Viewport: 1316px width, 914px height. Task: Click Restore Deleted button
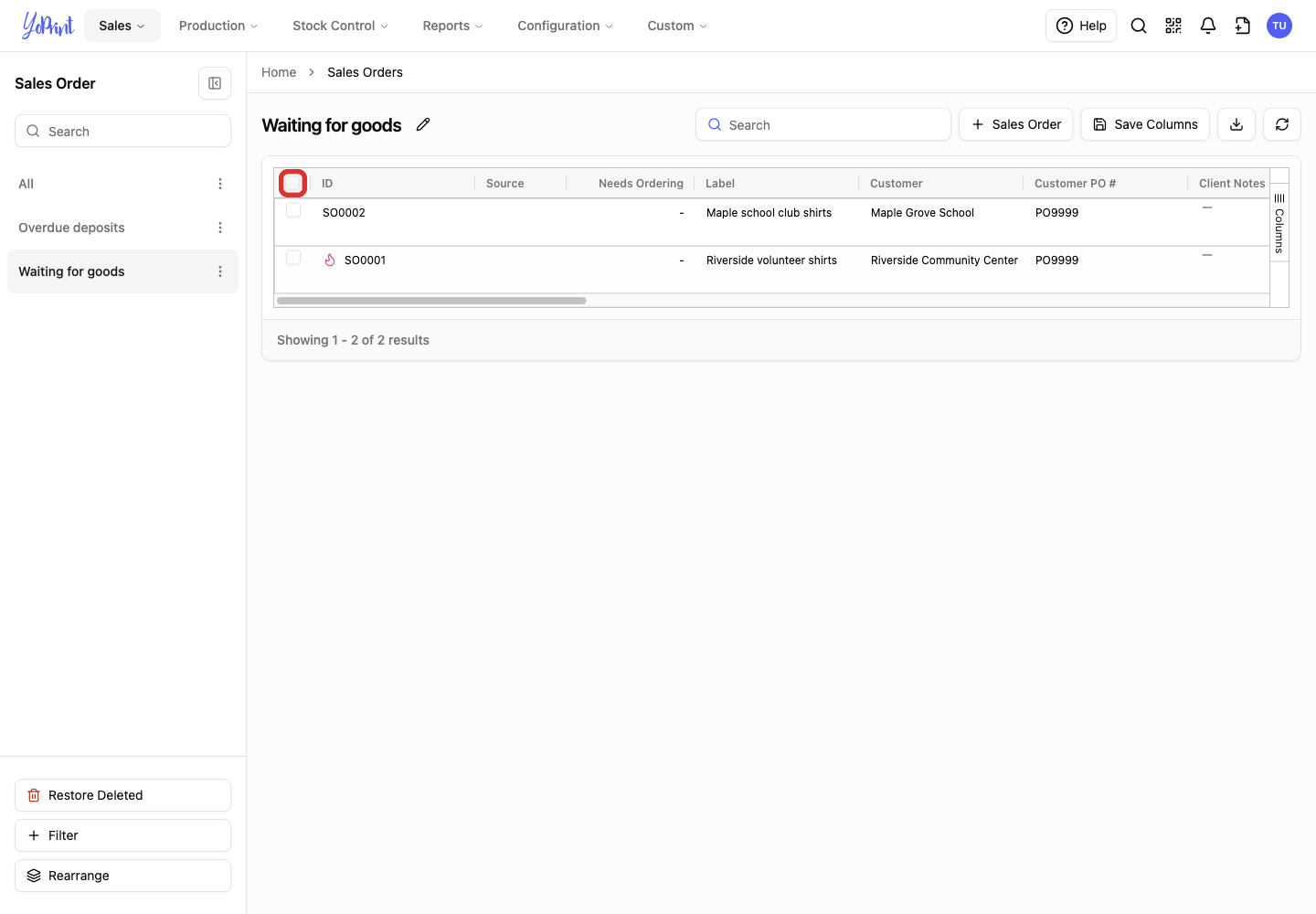(x=122, y=795)
